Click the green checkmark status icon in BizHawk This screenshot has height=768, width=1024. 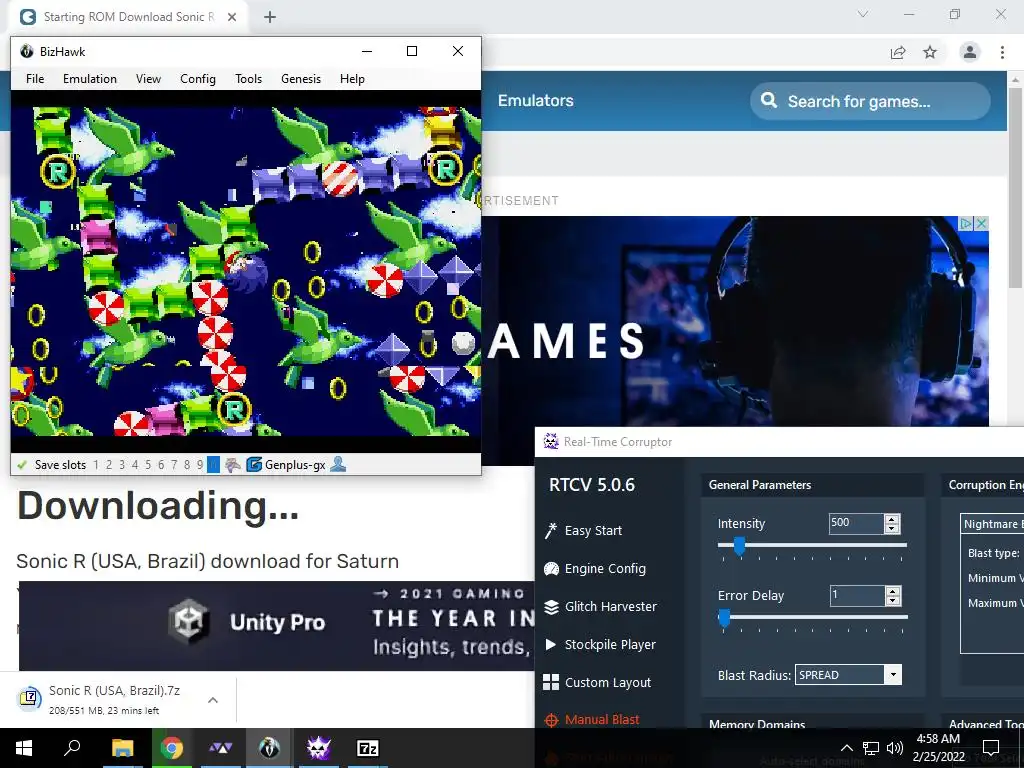22,465
